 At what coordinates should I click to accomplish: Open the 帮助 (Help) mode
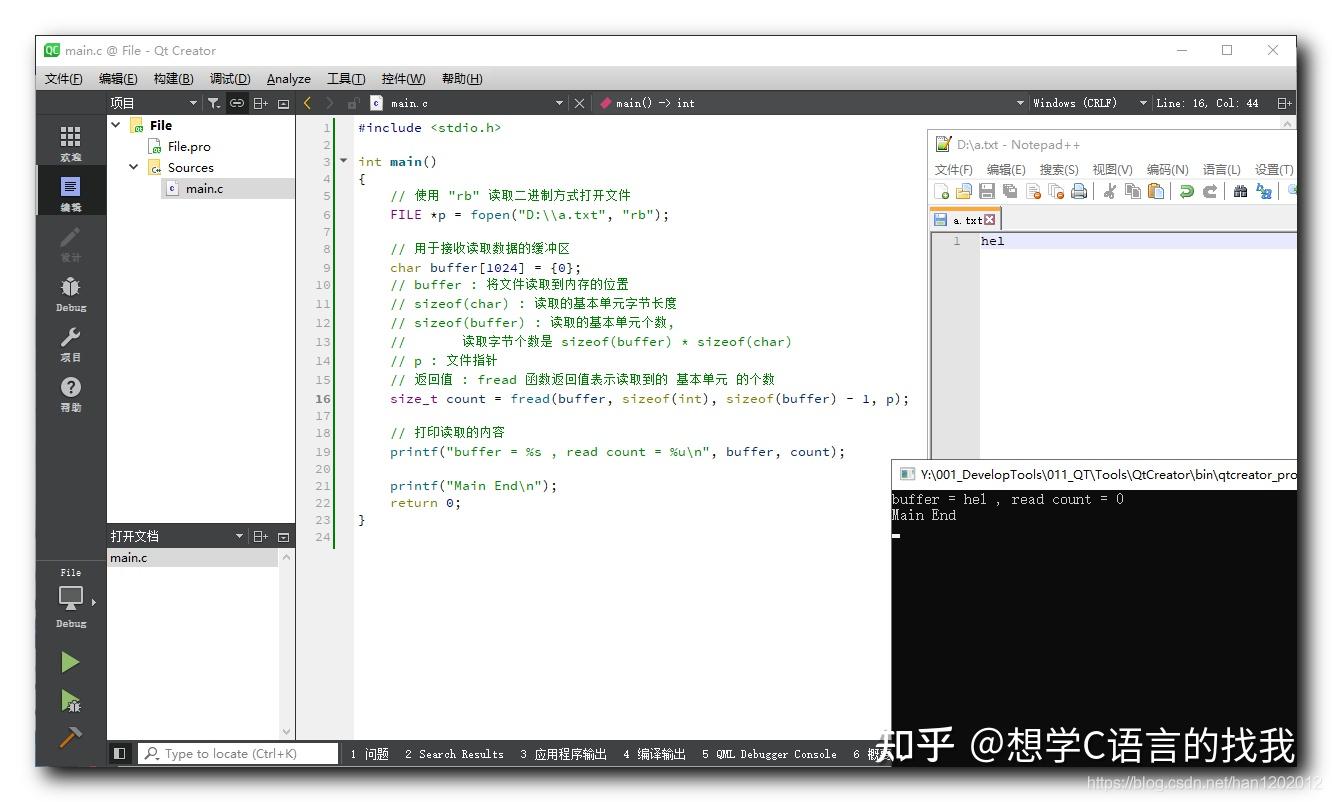click(70, 392)
